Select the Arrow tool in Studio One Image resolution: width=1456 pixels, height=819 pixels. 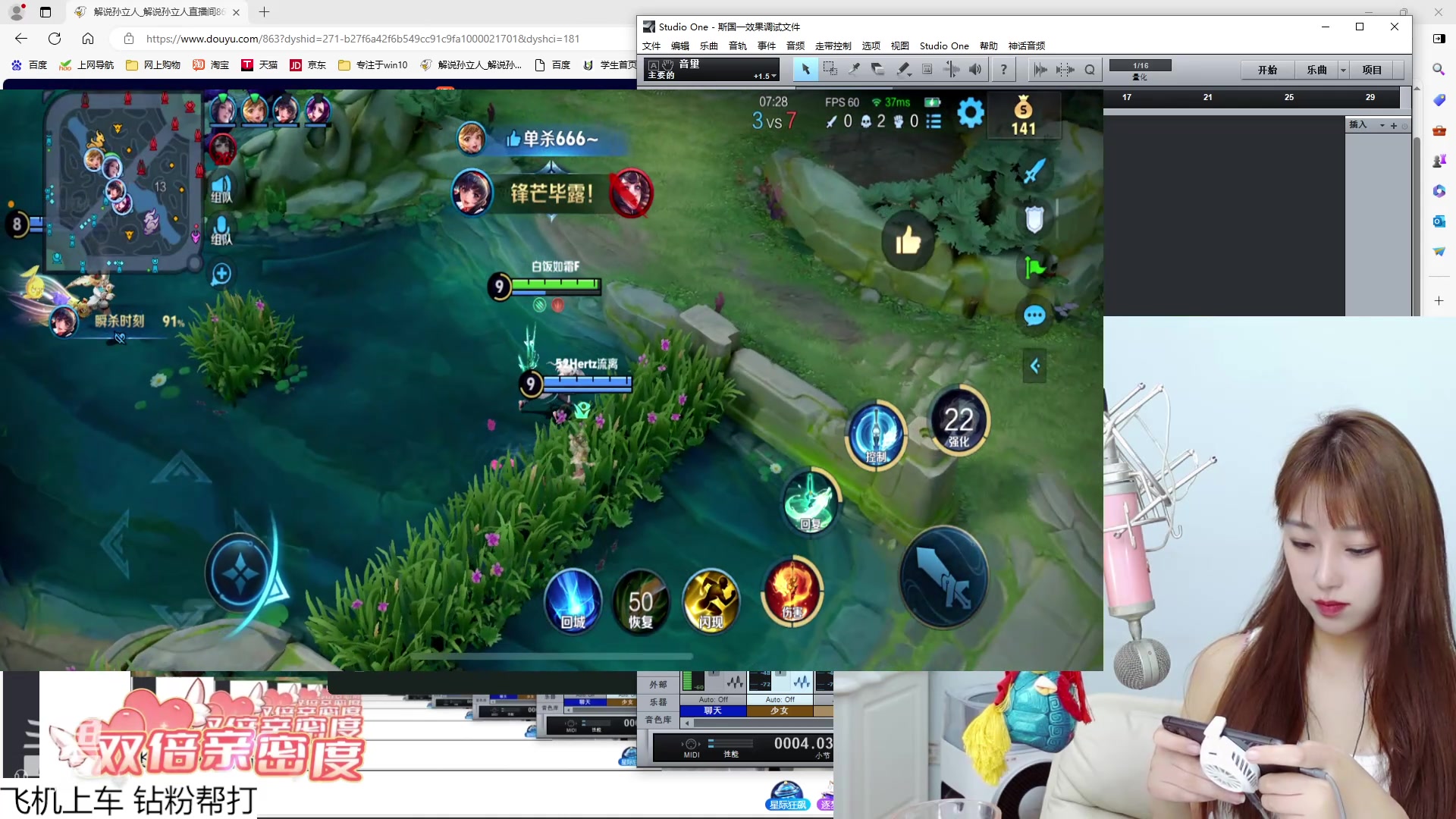pyautogui.click(x=805, y=70)
